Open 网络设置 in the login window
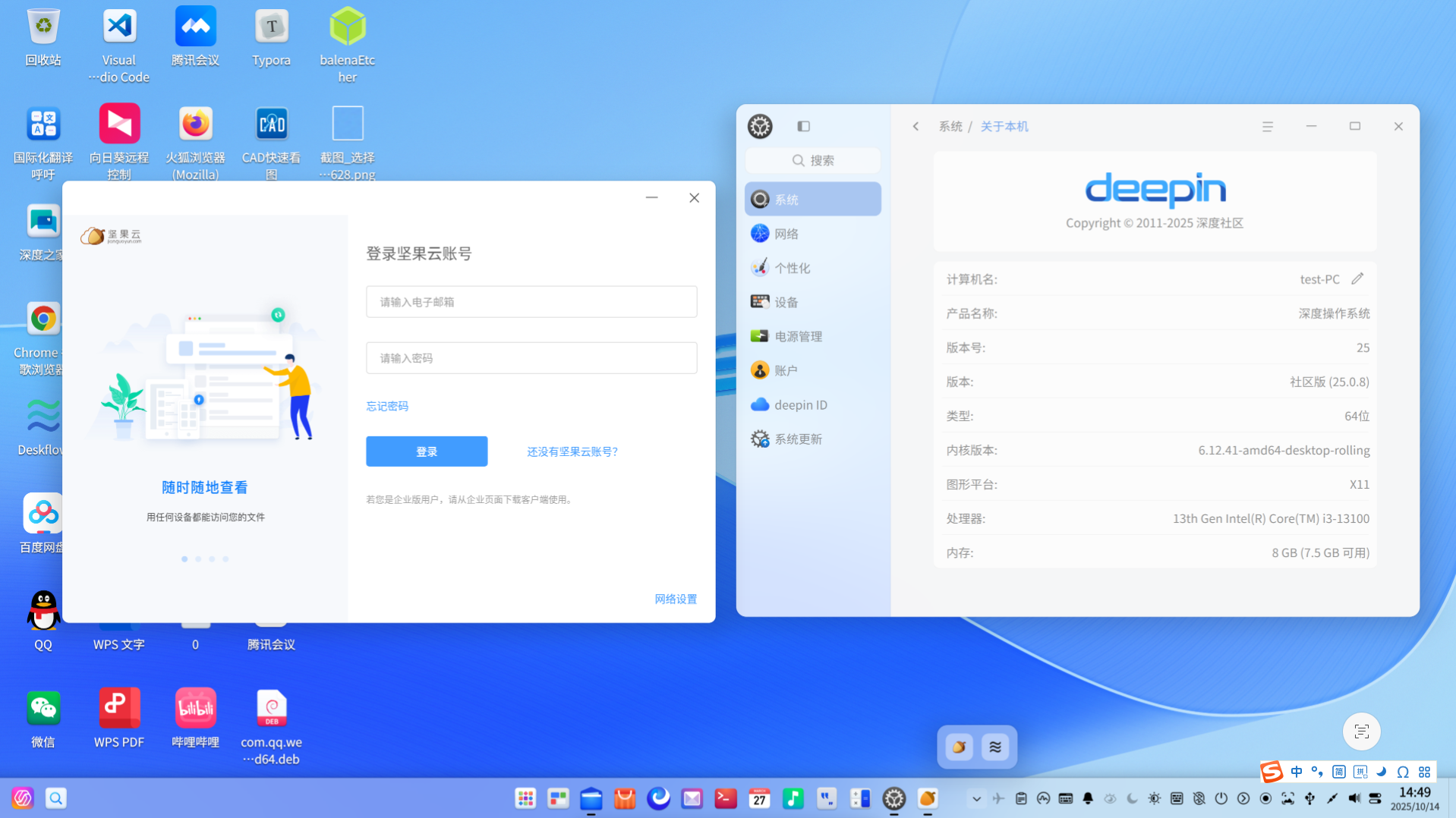 click(676, 599)
